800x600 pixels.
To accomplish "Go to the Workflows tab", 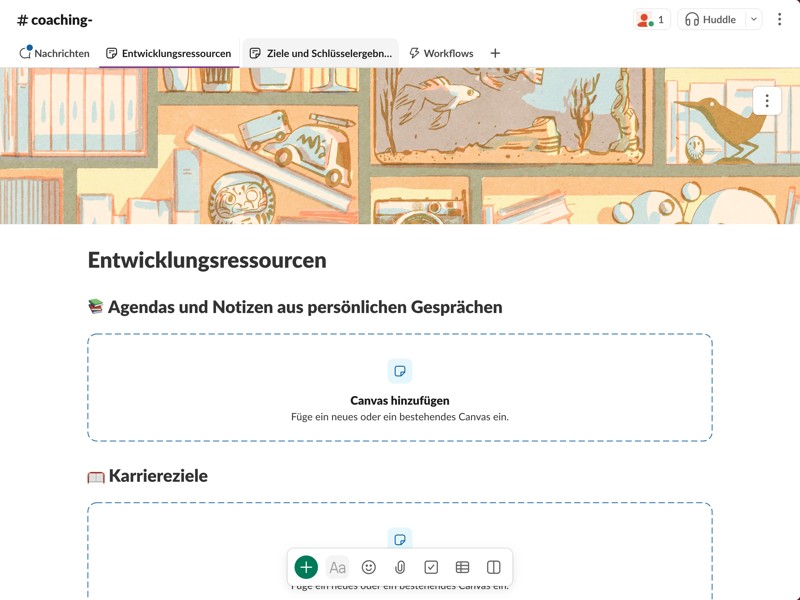I will 441,53.
